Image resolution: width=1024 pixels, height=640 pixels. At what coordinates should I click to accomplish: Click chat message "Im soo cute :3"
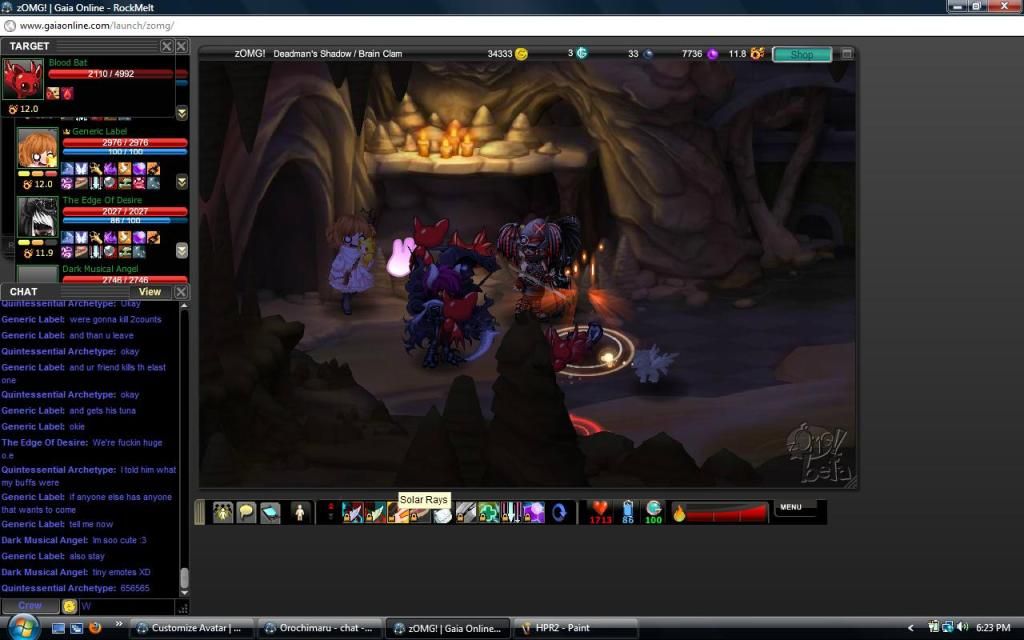pos(120,540)
